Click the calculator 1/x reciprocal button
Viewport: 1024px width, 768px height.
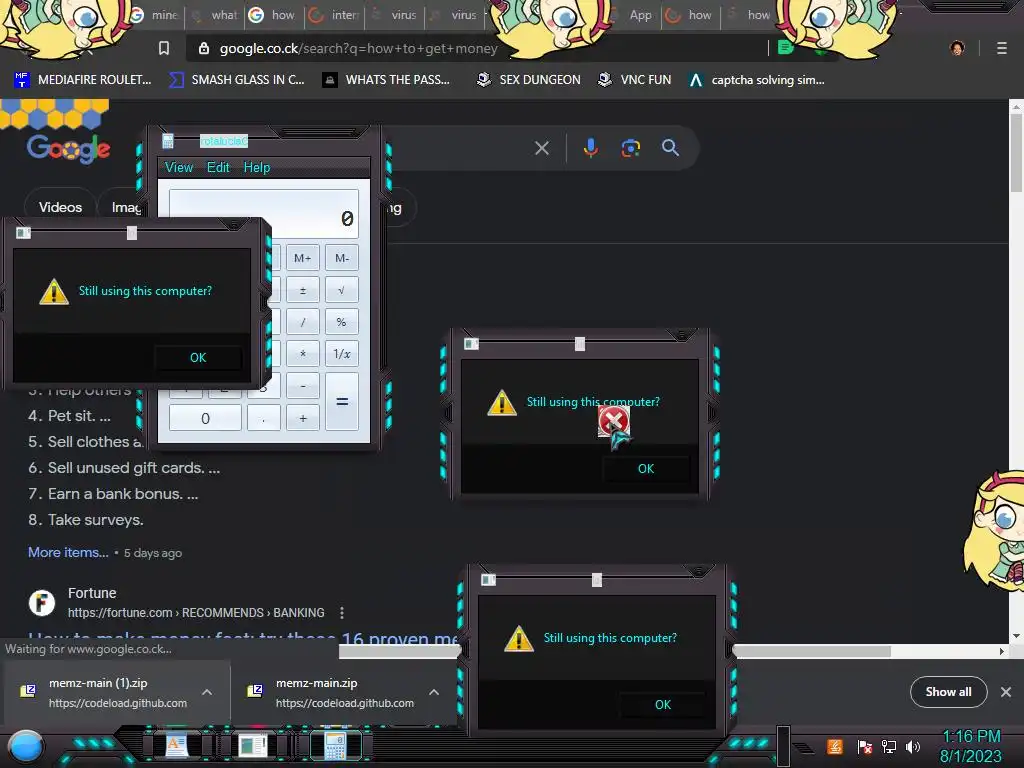click(342, 353)
